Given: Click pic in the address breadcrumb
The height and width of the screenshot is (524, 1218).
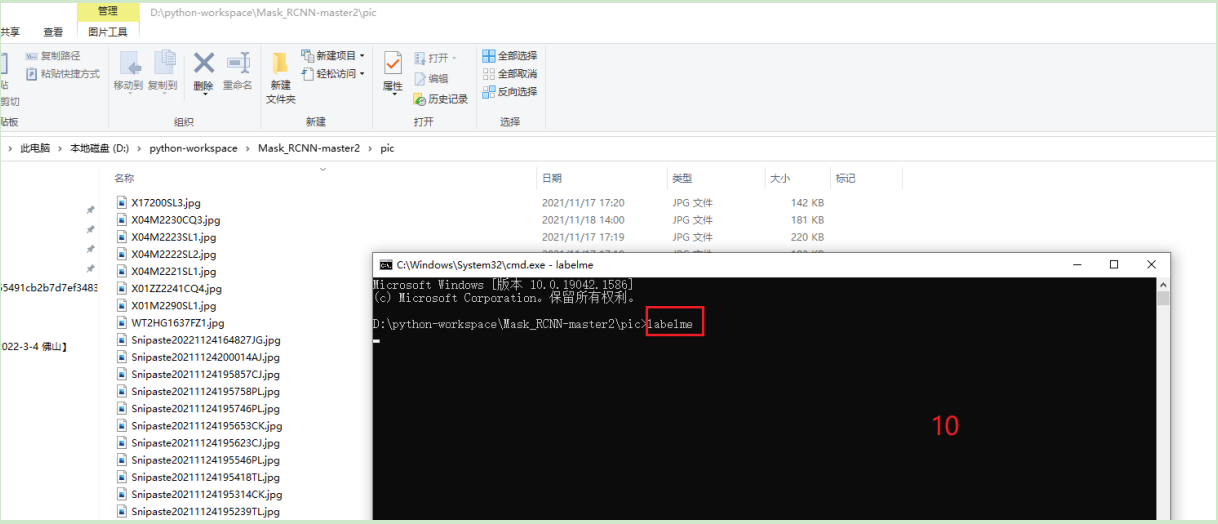Looking at the screenshot, I should coord(387,148).
